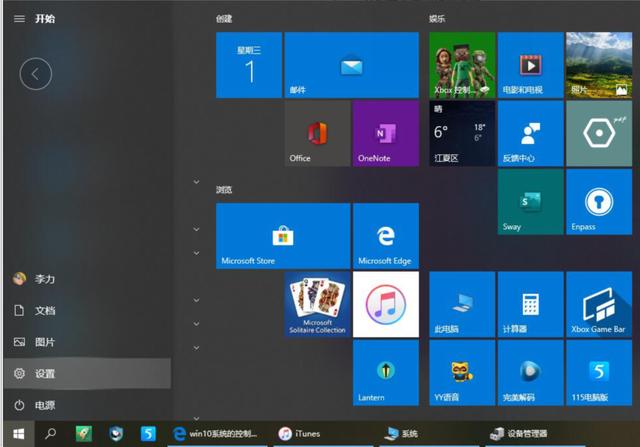640x447 pixels.
Task: Expand the app list chevron beside 浏览 header
Action: click(x=196, y=182)
